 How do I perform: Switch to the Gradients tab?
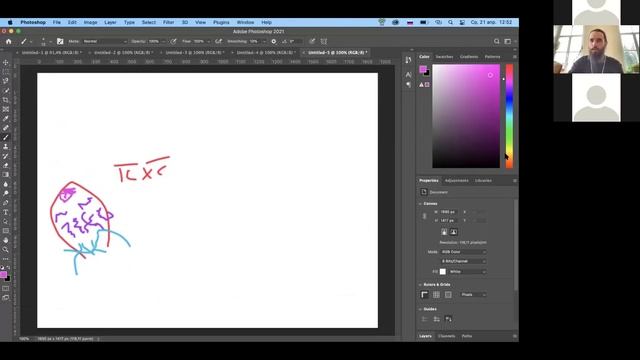[x=469, y=57]
